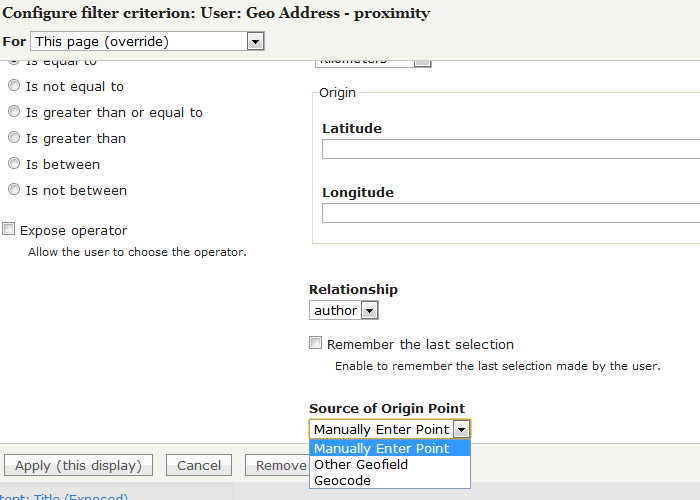Open the "For" display override dropdown

click(147, 42)
